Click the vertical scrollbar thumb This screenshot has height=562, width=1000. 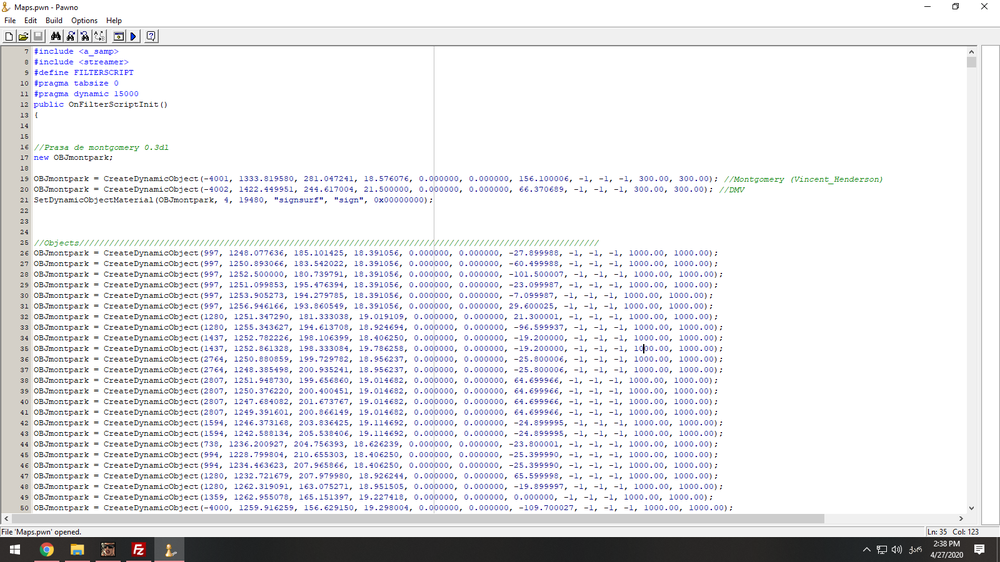click(x=971, y=62)
